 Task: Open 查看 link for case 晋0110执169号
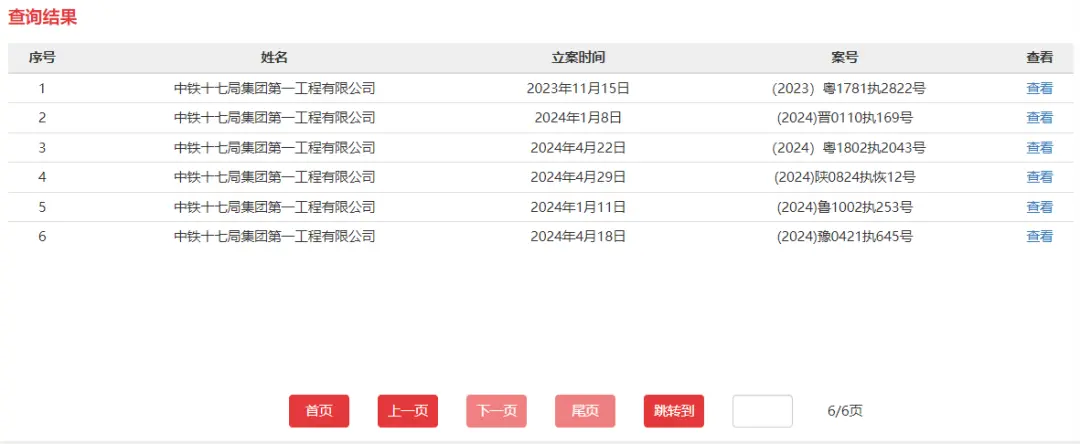point(1039,118)
